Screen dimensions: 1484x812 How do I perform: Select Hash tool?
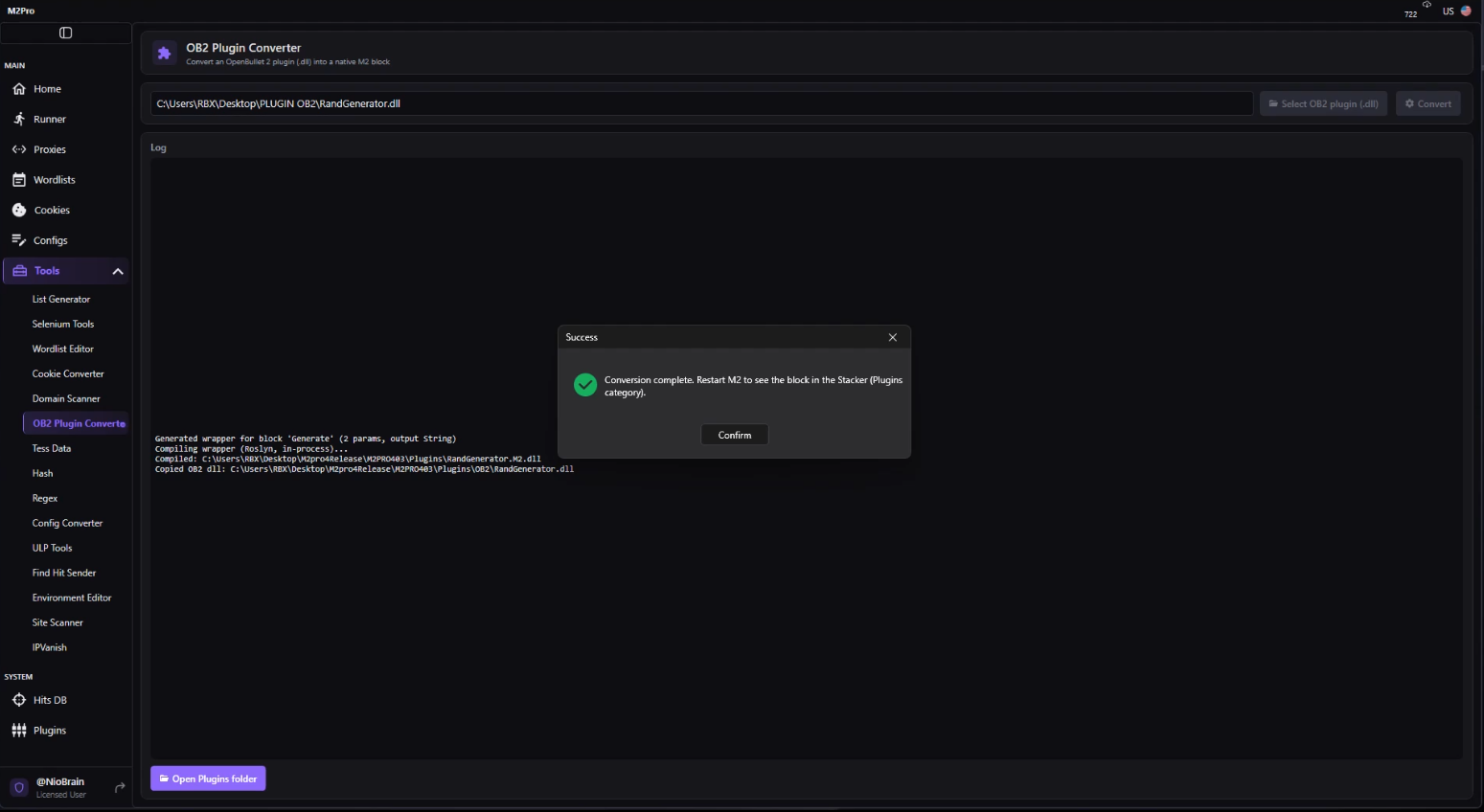click(43, 474)
